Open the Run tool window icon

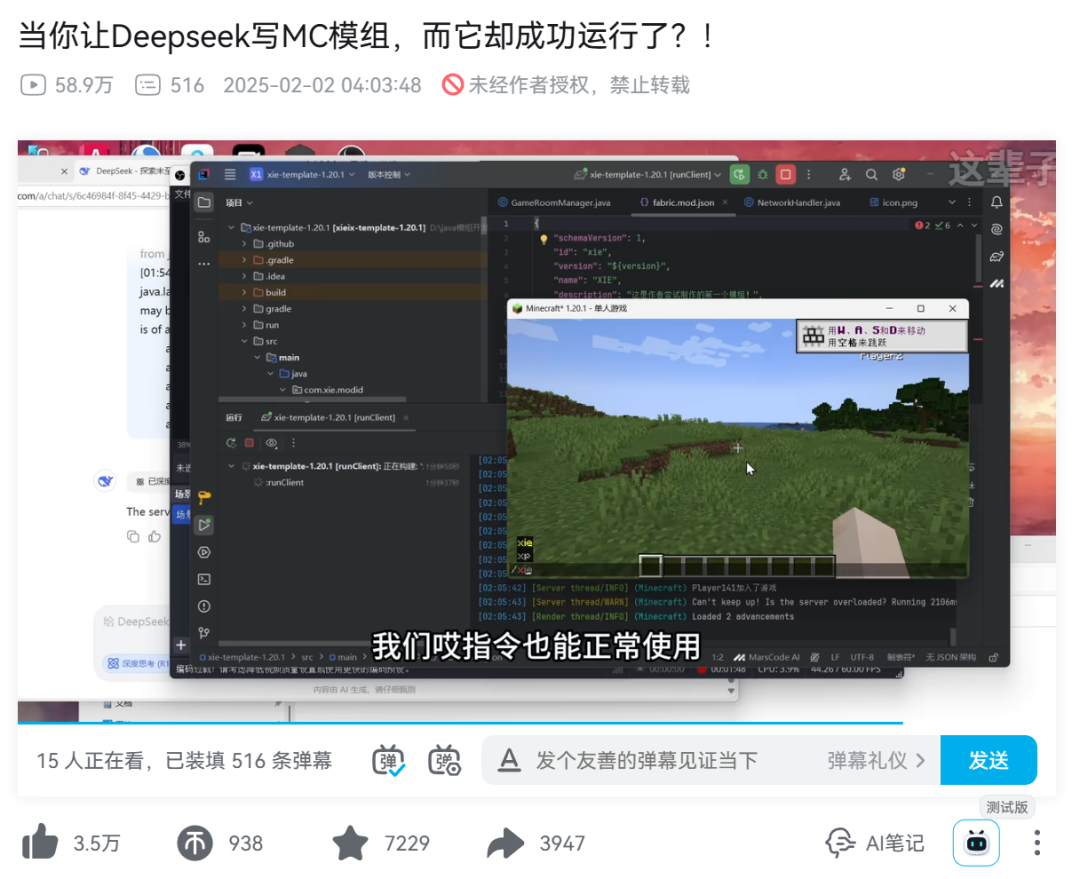coord(204,525)
